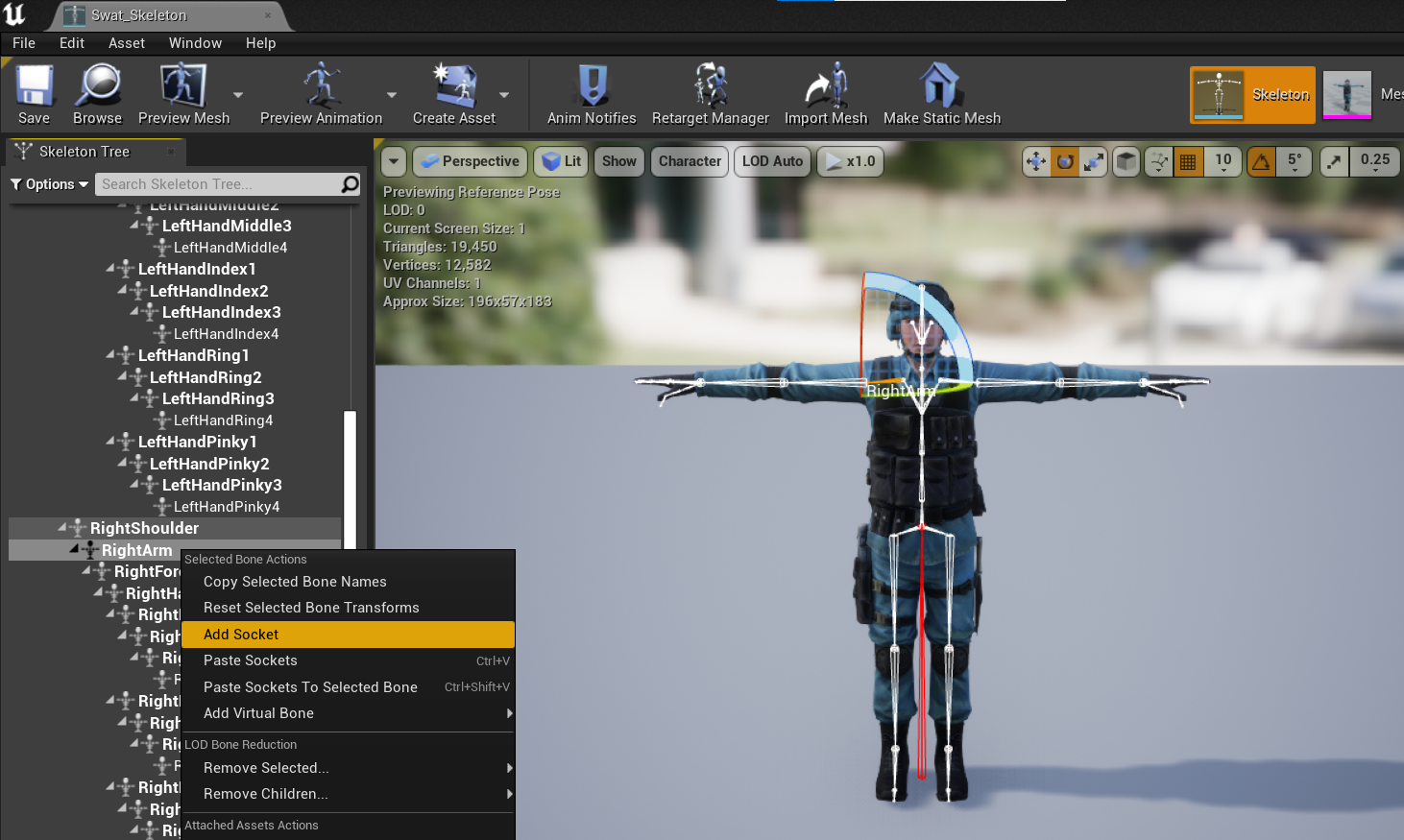Viewport: 1404px width, 840px height.
Task: Switch to the Scale gizmo tool
Action: tap(1092, 161)
